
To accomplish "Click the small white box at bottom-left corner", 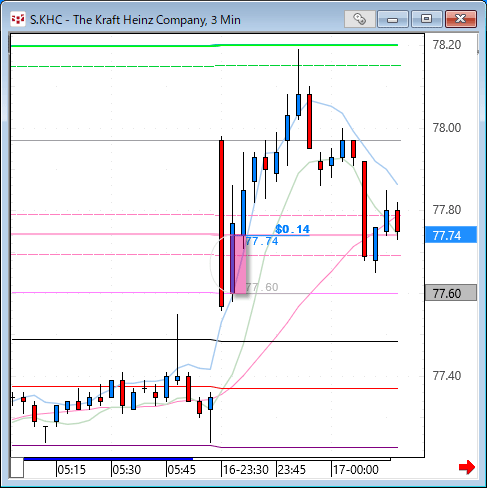I will [17, 468].
